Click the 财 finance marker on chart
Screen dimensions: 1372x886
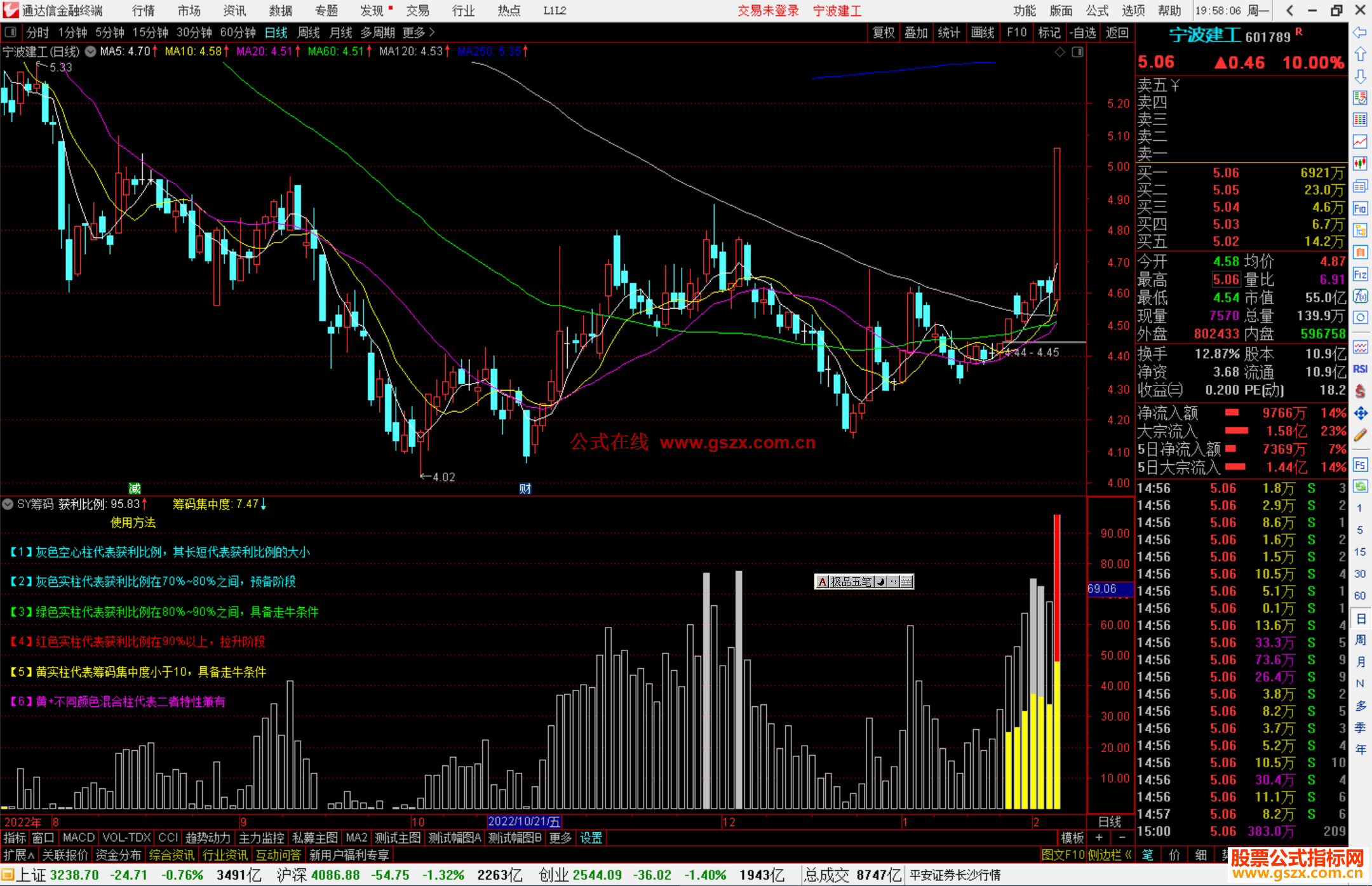[x=525, y=488]
